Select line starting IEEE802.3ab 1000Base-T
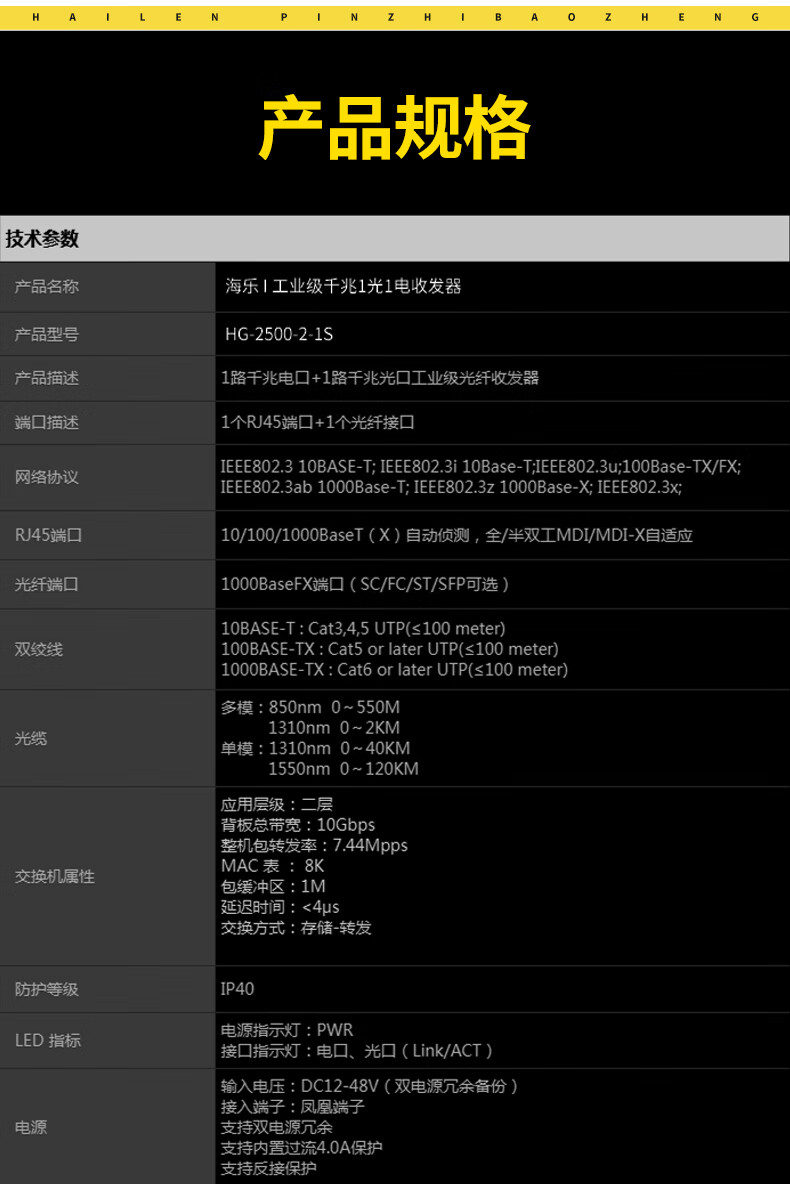 (x=452, y=487)
